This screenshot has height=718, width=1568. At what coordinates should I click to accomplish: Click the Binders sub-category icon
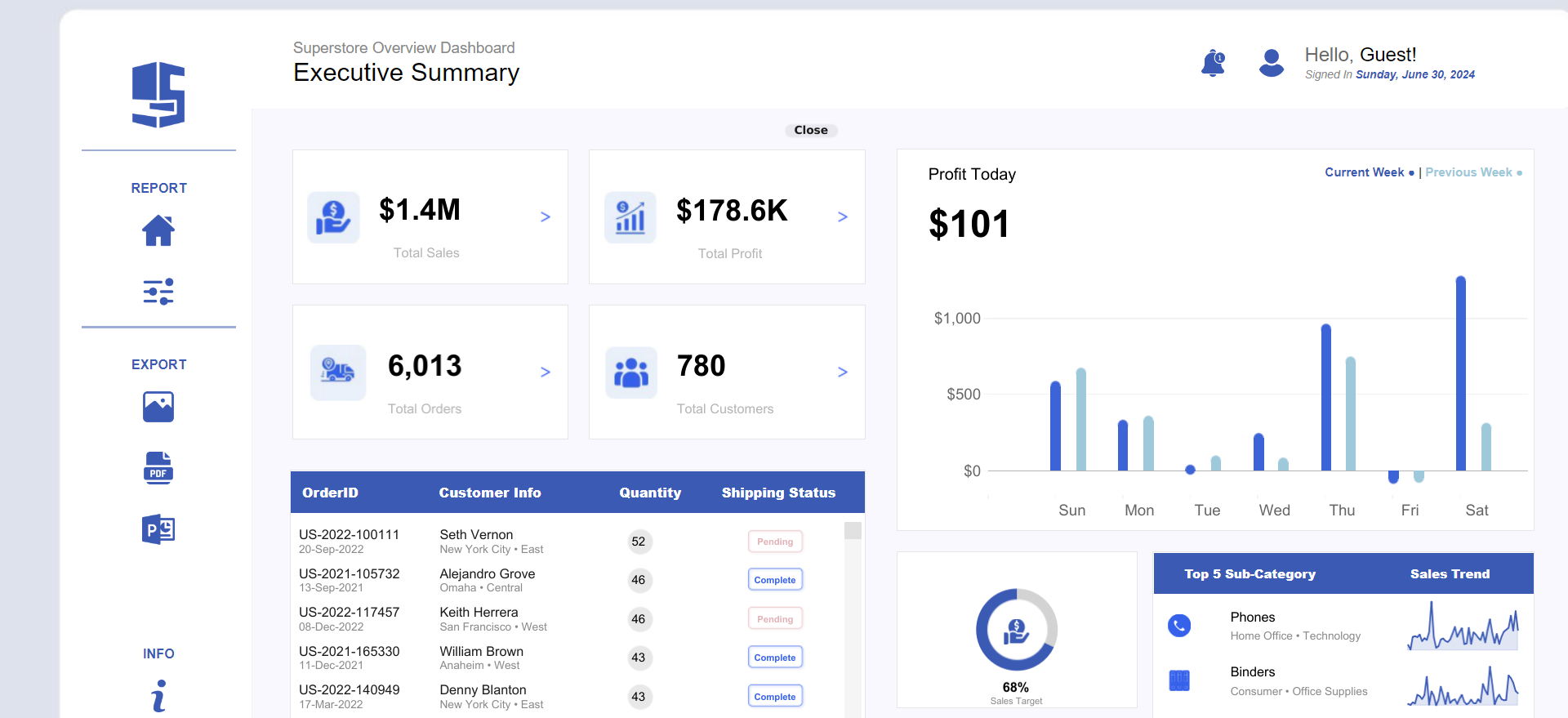click(x=1179, y=680)
